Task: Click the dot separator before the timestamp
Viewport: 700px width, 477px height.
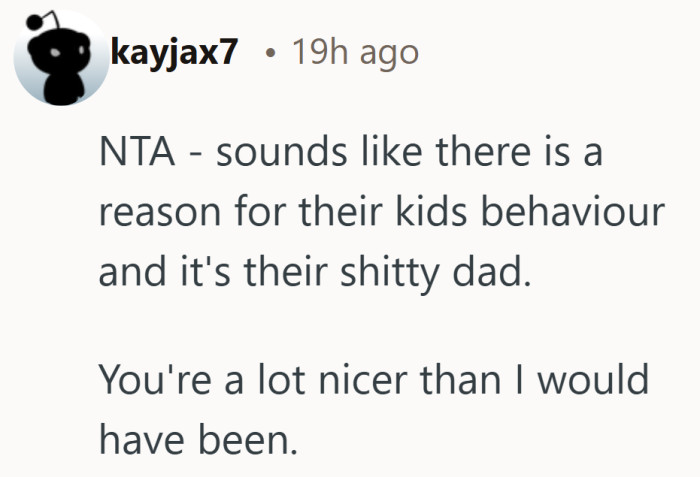Action: coord(269,53)
